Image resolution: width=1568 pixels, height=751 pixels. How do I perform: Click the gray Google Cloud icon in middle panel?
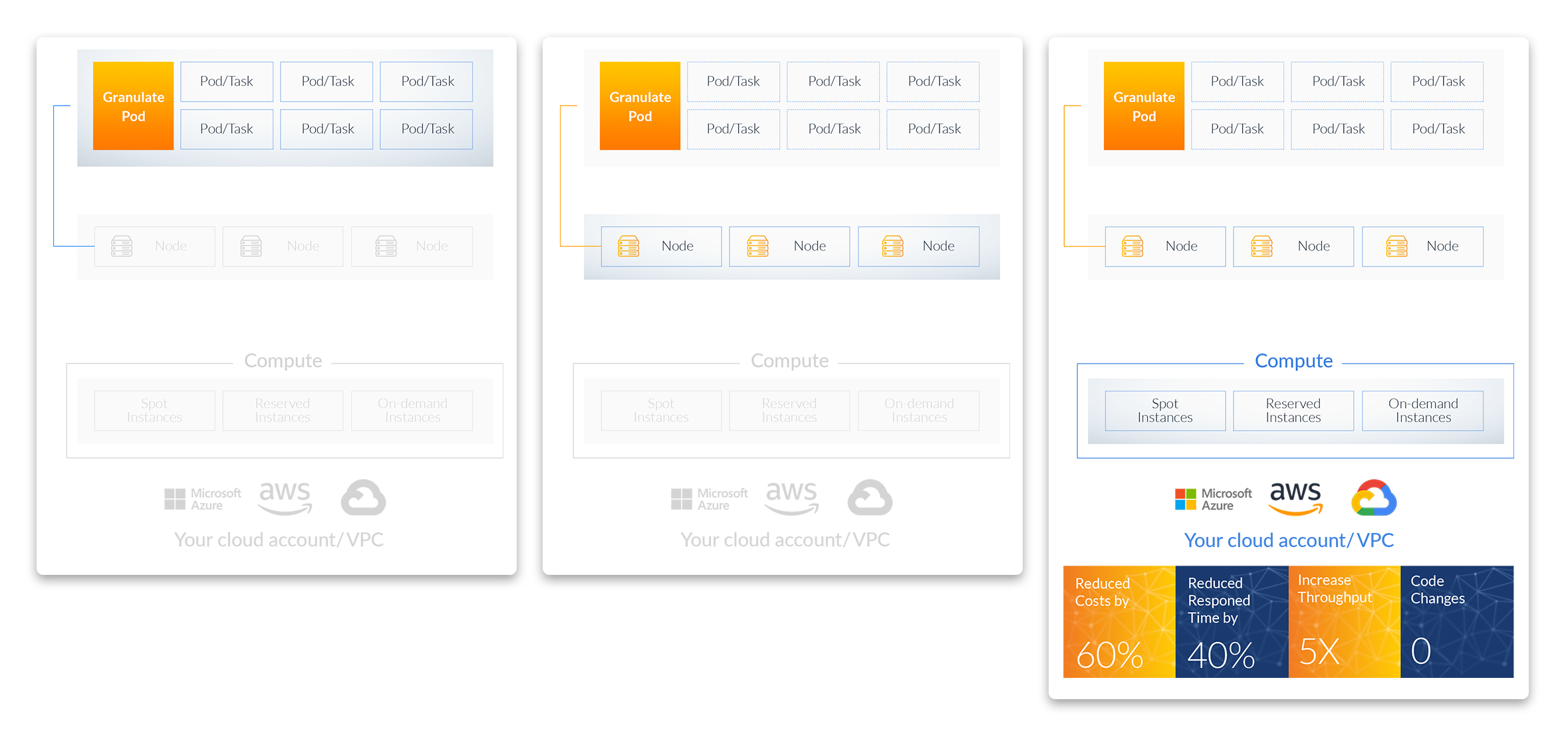click(870, 498)
